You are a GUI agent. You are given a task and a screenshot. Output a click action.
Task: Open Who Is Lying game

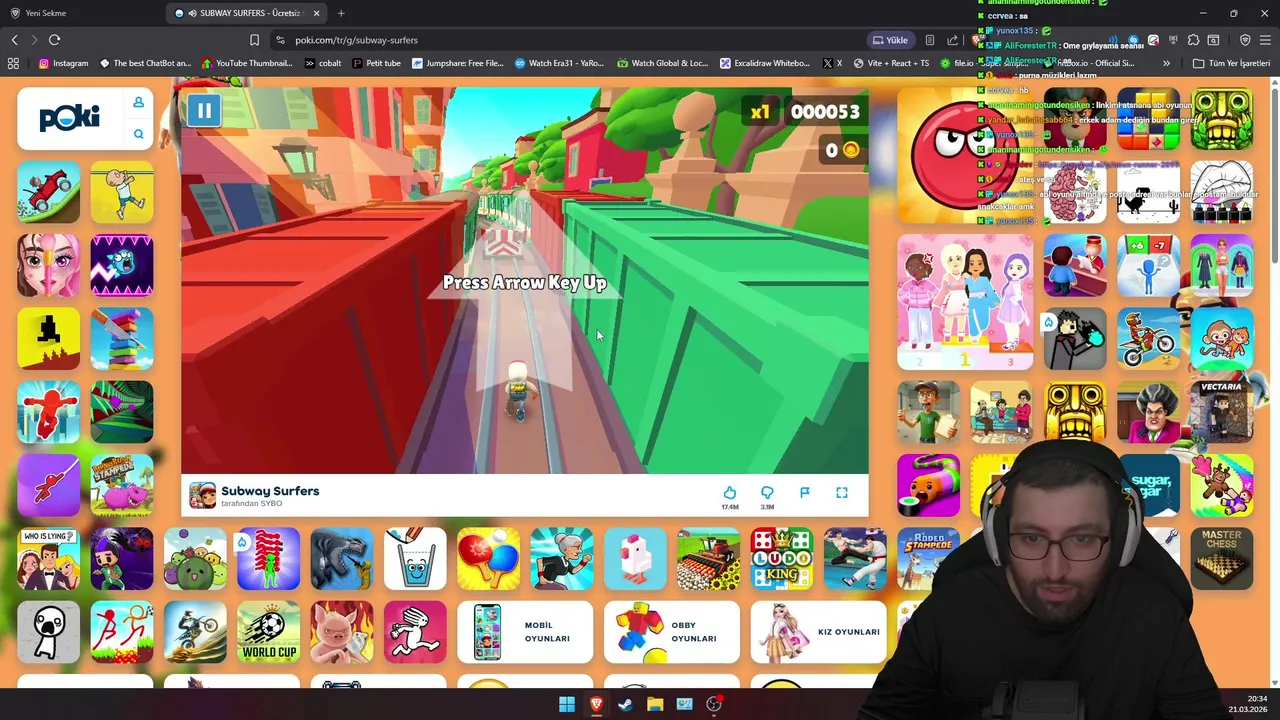click(48, 558)
